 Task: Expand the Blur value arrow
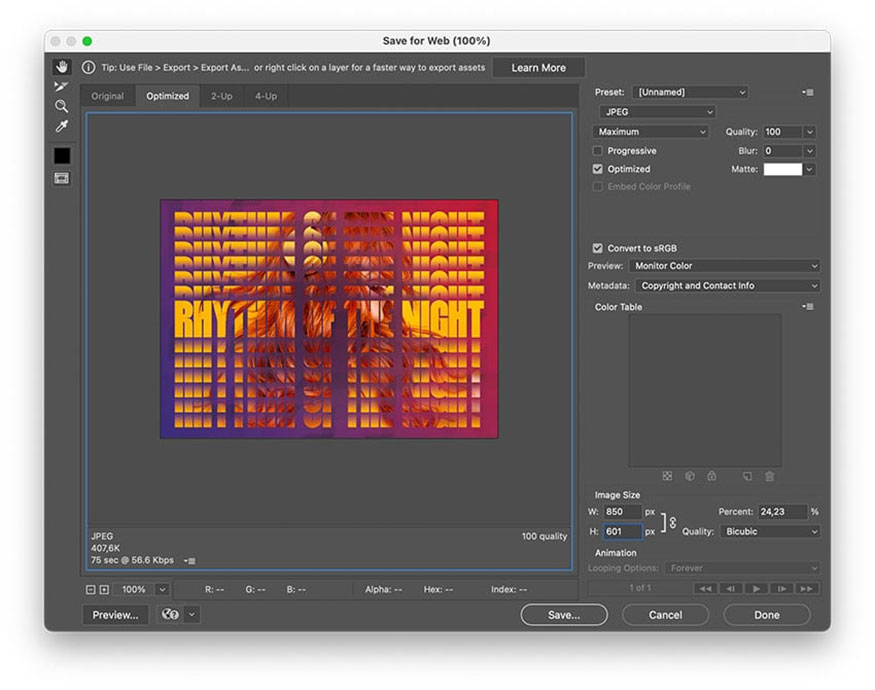[x=810, y=151]
